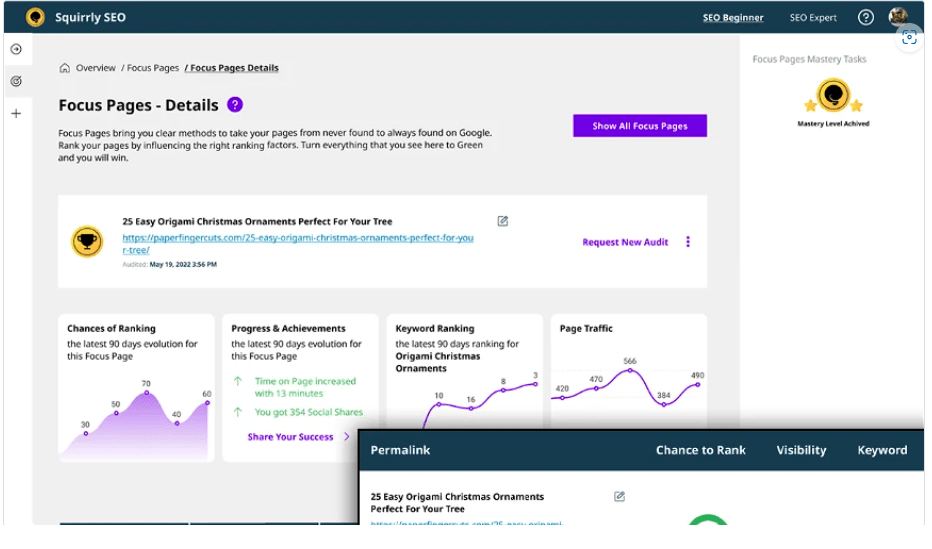Go to Overview breadcrumb
932x549 pixels.
[96, 68]
